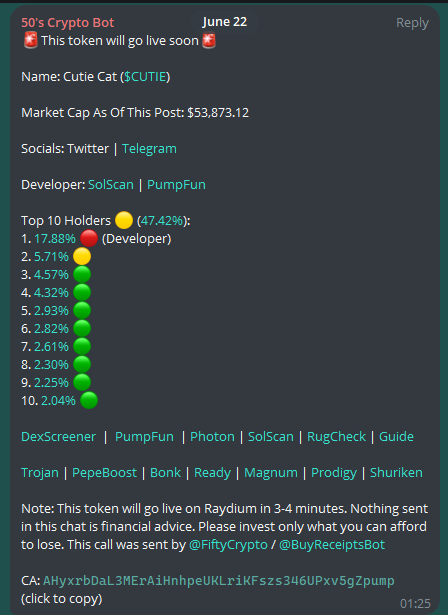Click the green circle beside 2.93%
Screen dimensions: 448x615
82,311
